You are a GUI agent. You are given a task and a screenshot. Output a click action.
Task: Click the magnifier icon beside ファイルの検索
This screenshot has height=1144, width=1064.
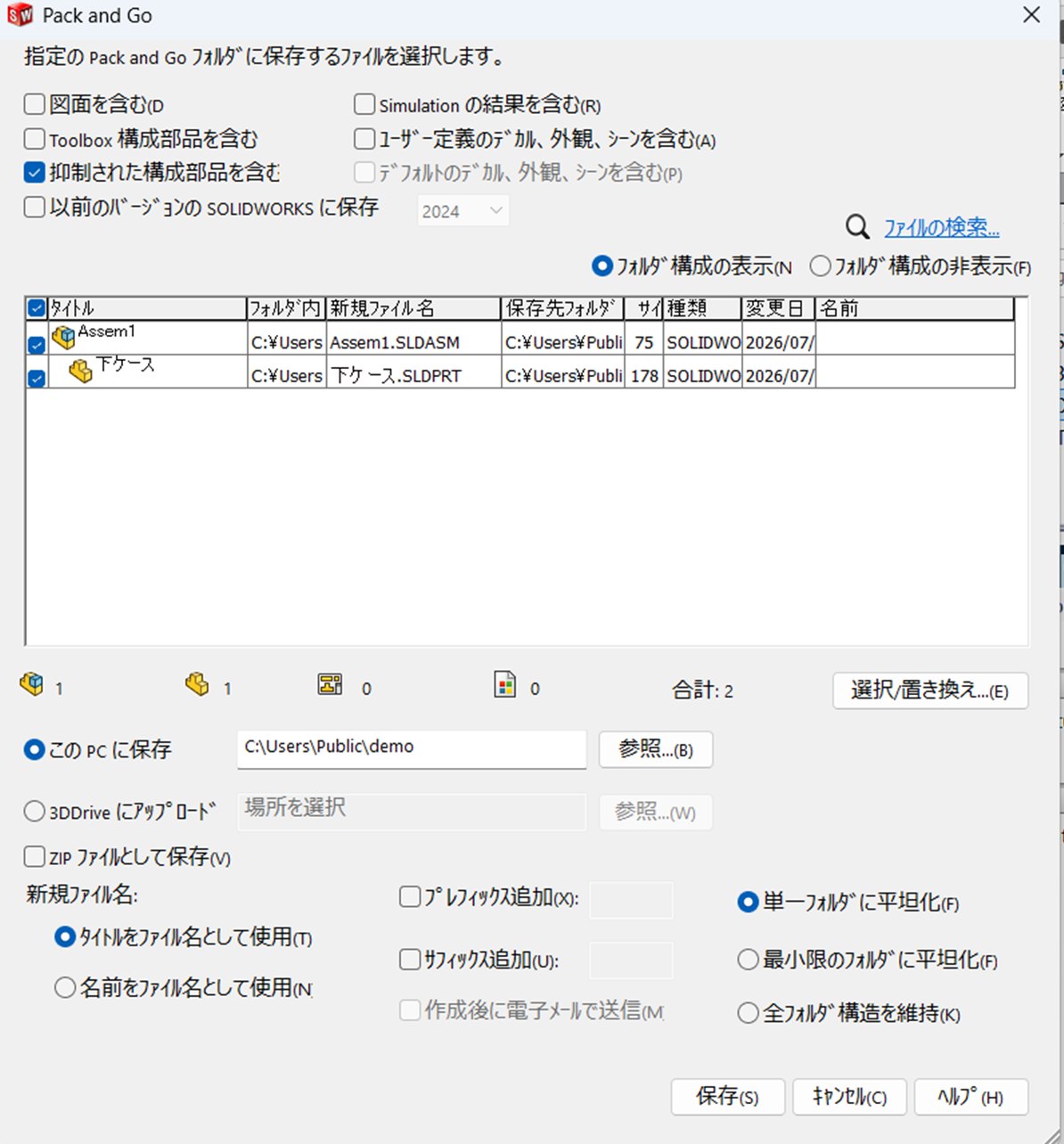[857, 227]
